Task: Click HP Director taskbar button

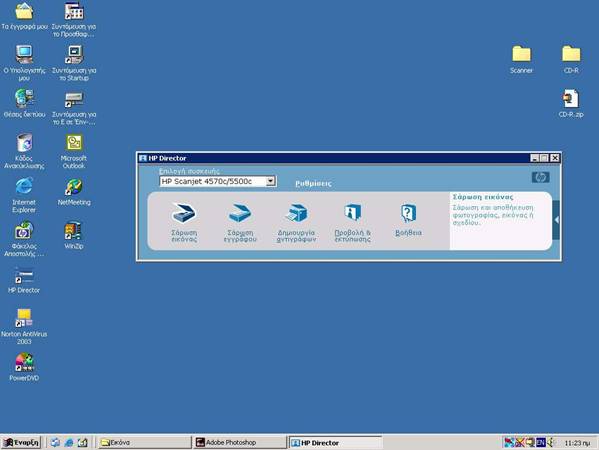Action: click(335, 443)
